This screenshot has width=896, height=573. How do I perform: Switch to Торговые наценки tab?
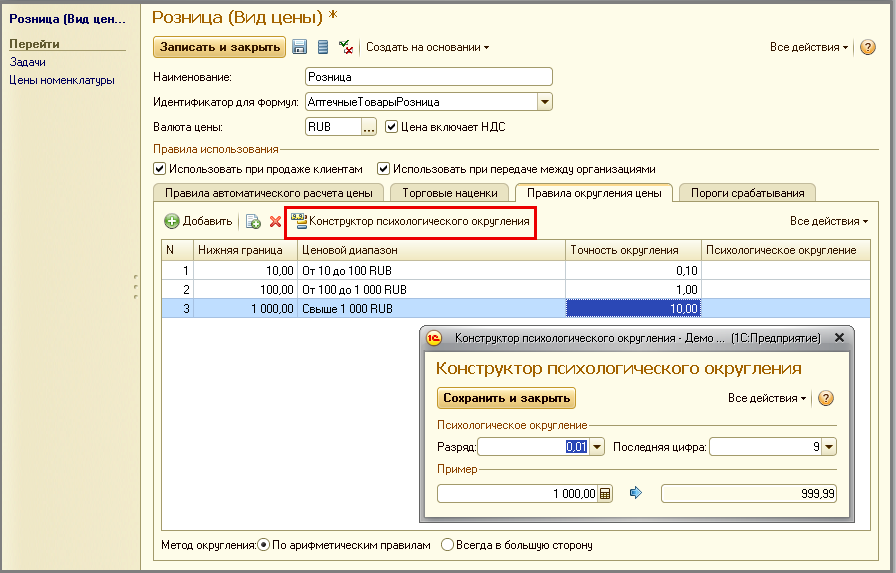450,193
